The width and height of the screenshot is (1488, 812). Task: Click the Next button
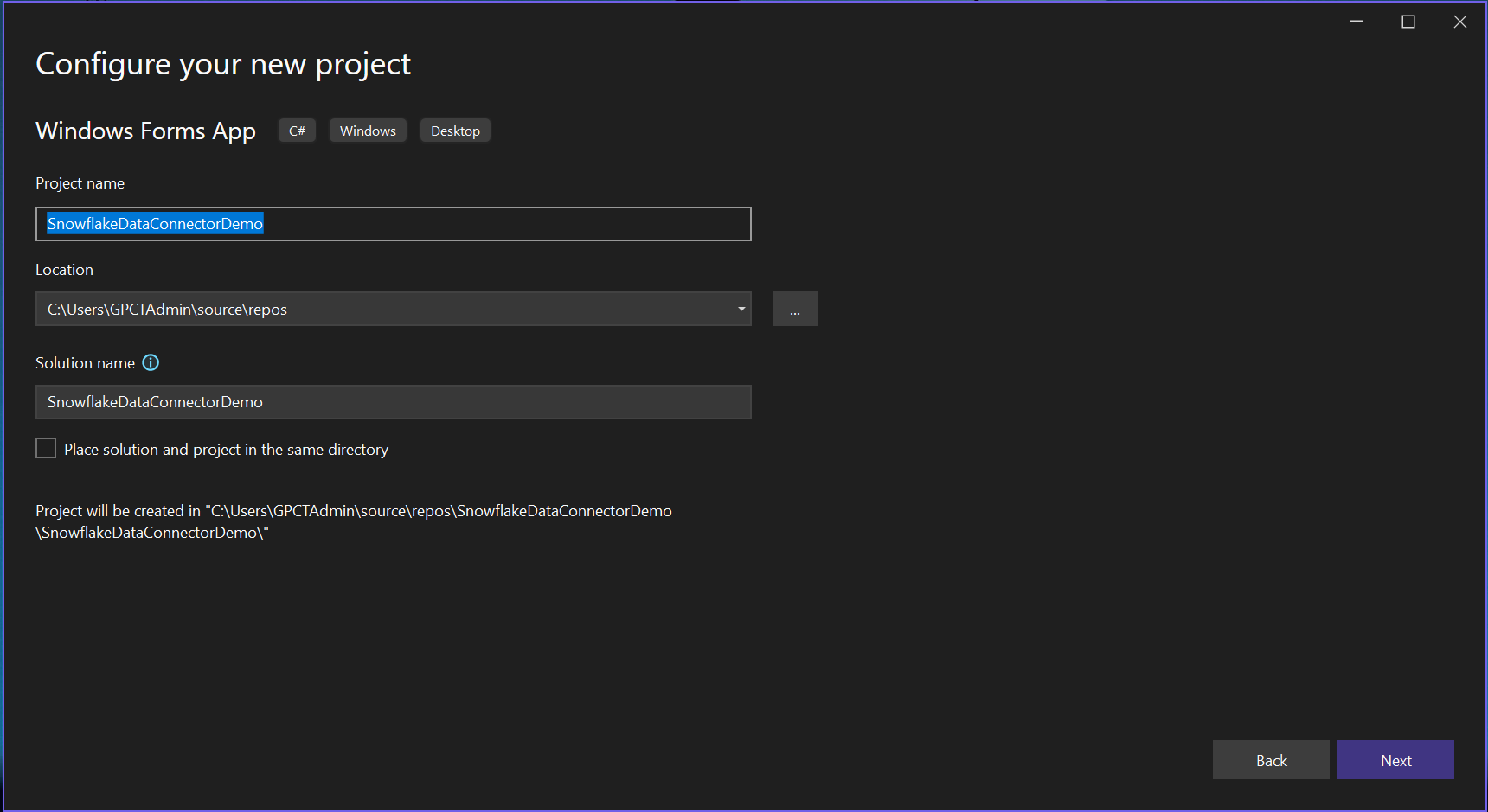coord(1395,760)
